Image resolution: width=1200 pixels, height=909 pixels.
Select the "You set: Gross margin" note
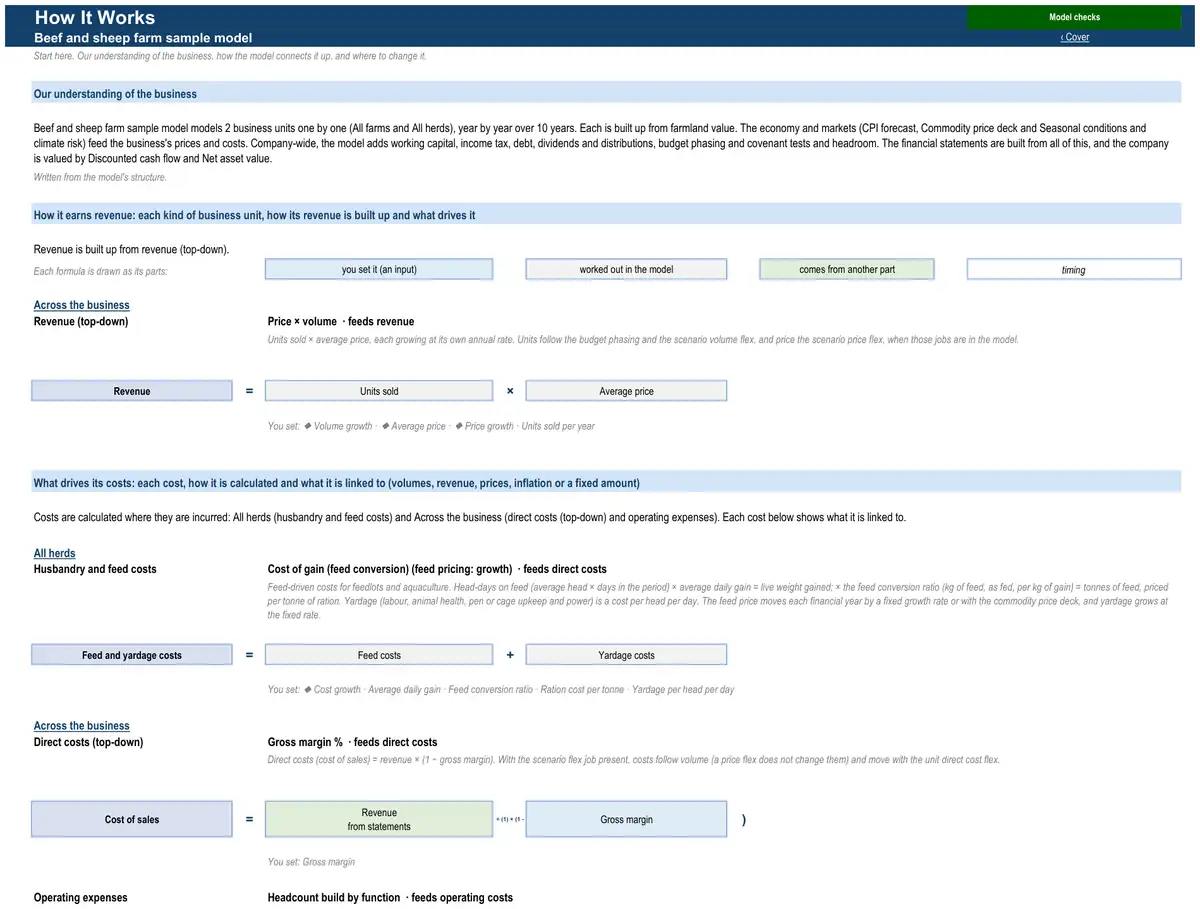[x=311, y=862]
